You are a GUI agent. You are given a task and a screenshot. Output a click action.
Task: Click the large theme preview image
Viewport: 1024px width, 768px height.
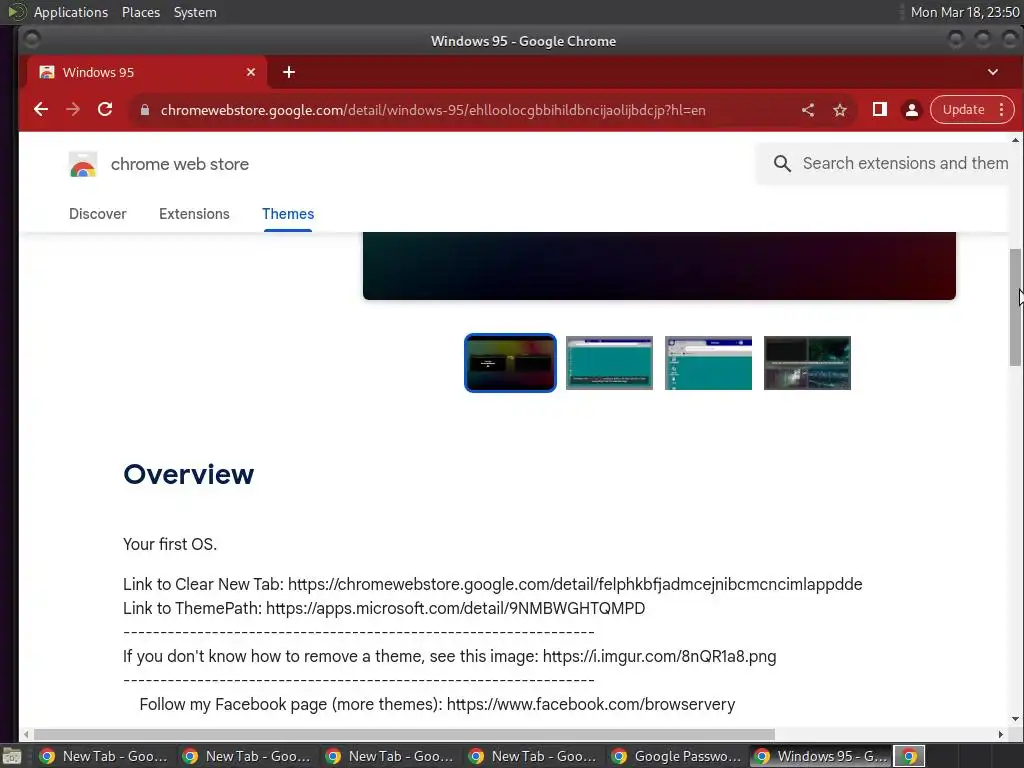(659, 266)
